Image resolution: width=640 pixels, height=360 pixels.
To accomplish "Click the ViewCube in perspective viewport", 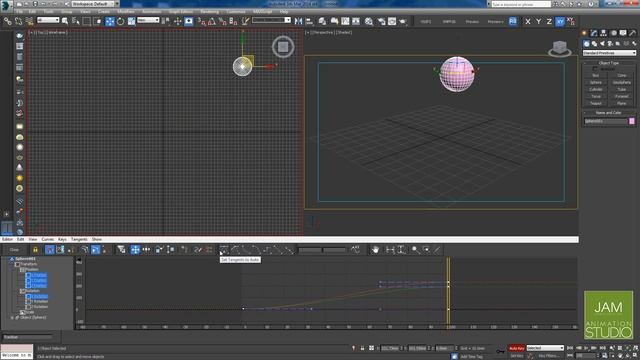I will tap(560, 48).
